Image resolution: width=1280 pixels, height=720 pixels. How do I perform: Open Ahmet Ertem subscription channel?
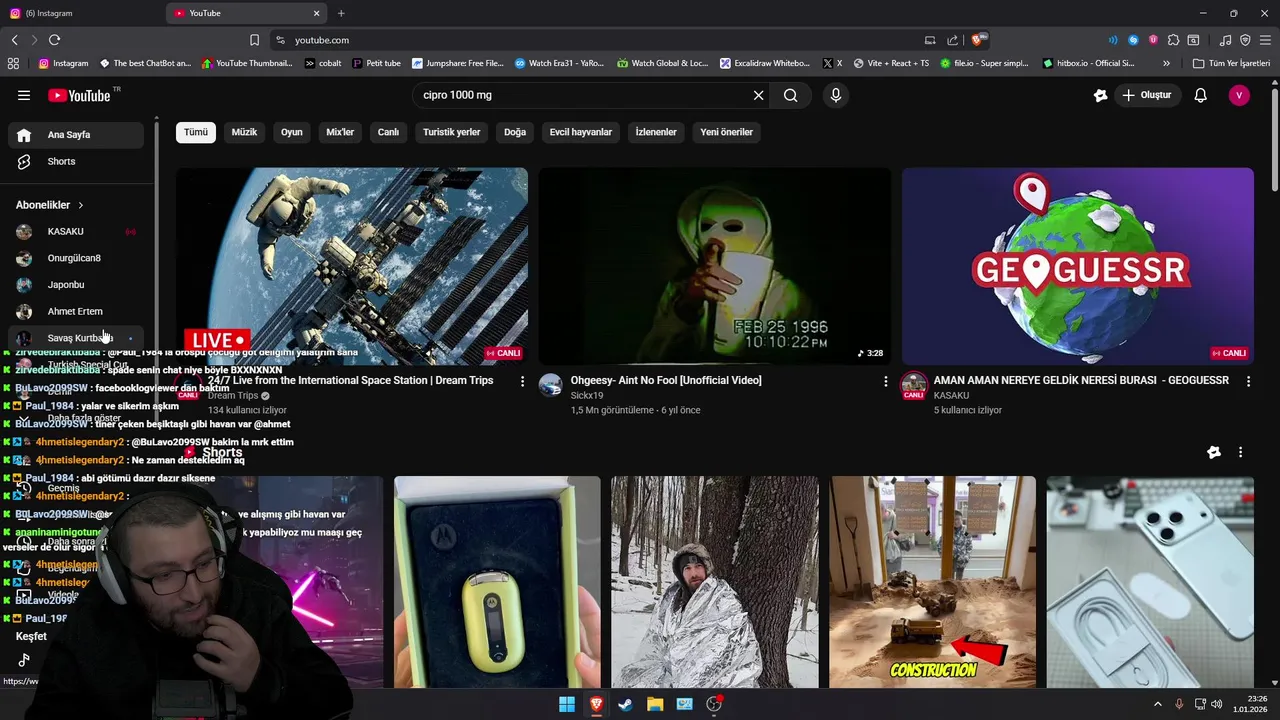(76, 311)
